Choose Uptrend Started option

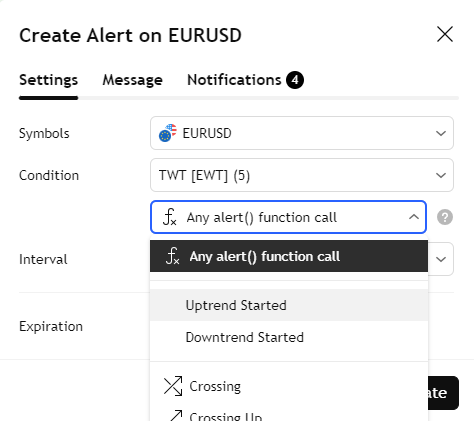click(x=289, y=305)
